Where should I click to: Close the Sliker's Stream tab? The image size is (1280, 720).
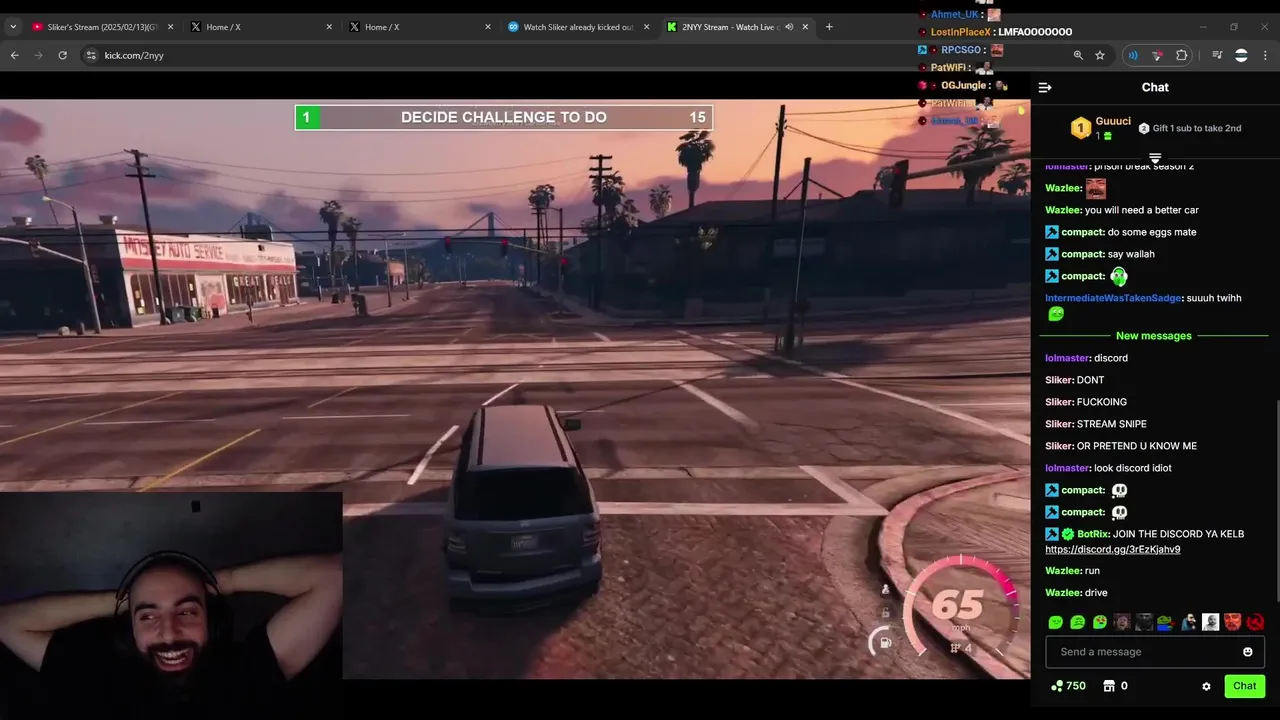170,27
